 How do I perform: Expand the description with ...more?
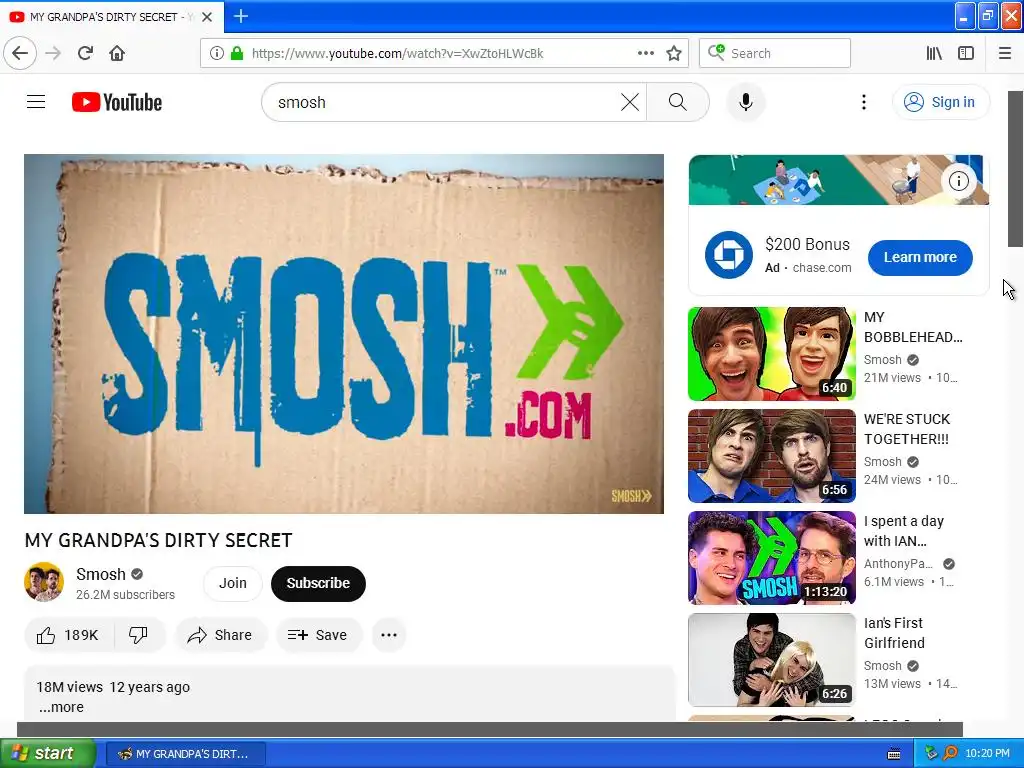coord(61,707)
